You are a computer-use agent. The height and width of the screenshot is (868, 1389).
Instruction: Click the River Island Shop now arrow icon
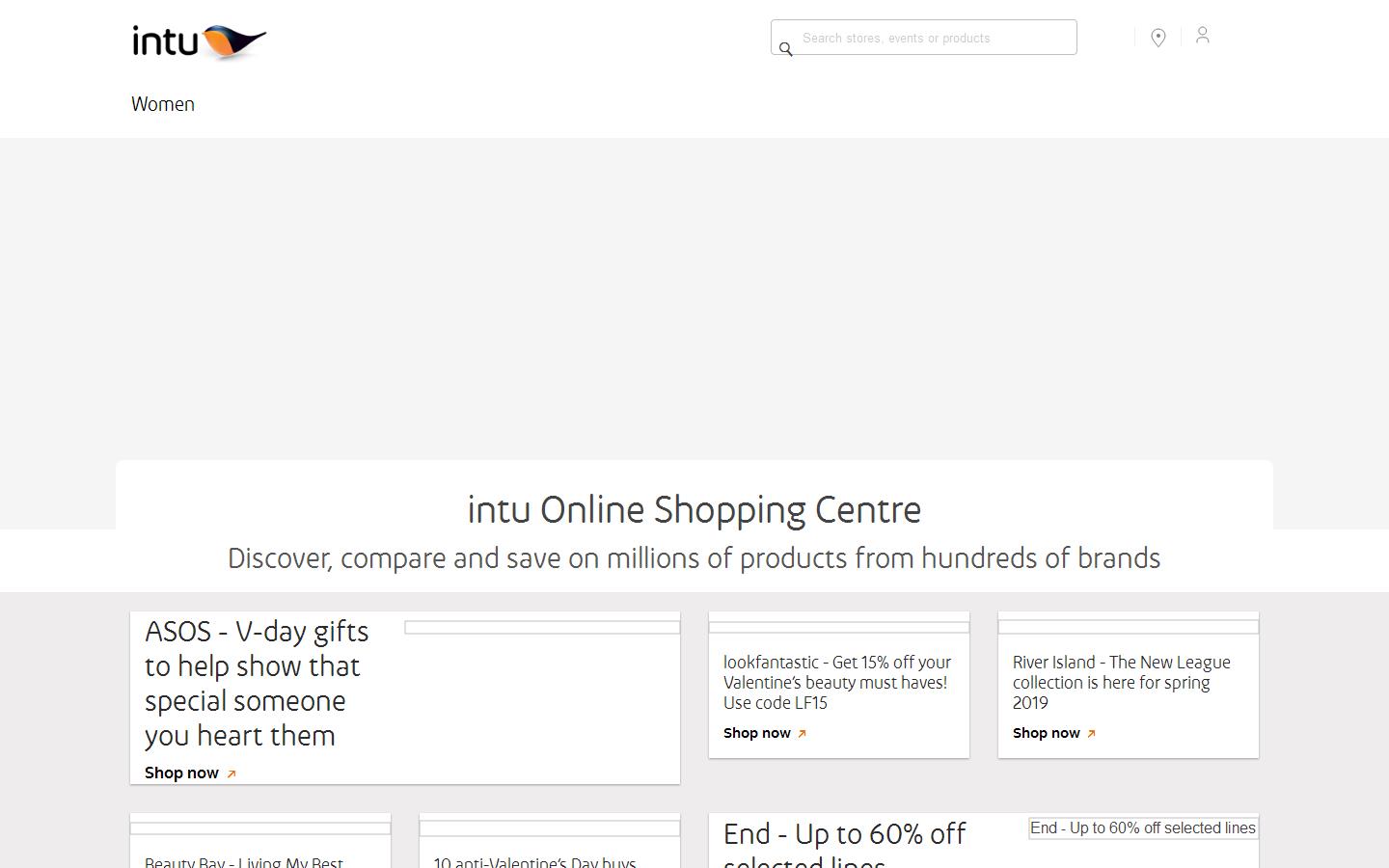pyautogui.click(x=1092, y=734)
